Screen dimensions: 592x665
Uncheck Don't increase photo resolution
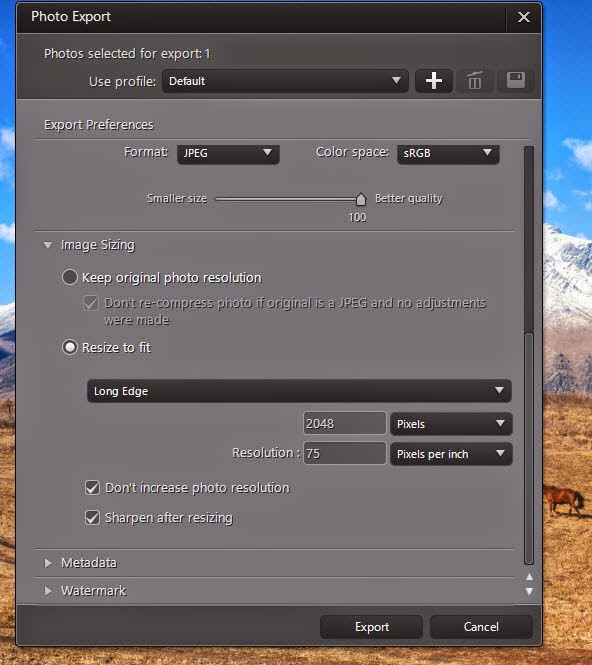[92, 488]
